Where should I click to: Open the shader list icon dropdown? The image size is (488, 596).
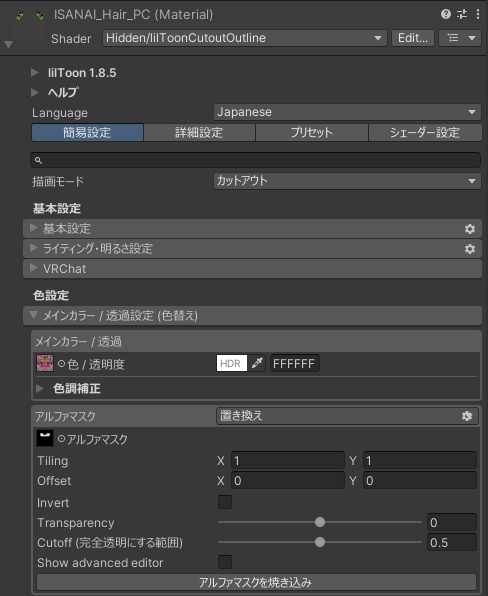[x=461, y=38]
